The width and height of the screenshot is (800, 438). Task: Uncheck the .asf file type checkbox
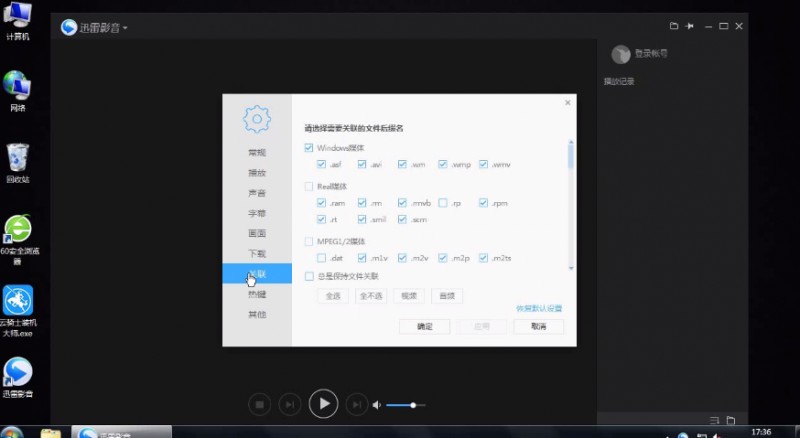321,164
